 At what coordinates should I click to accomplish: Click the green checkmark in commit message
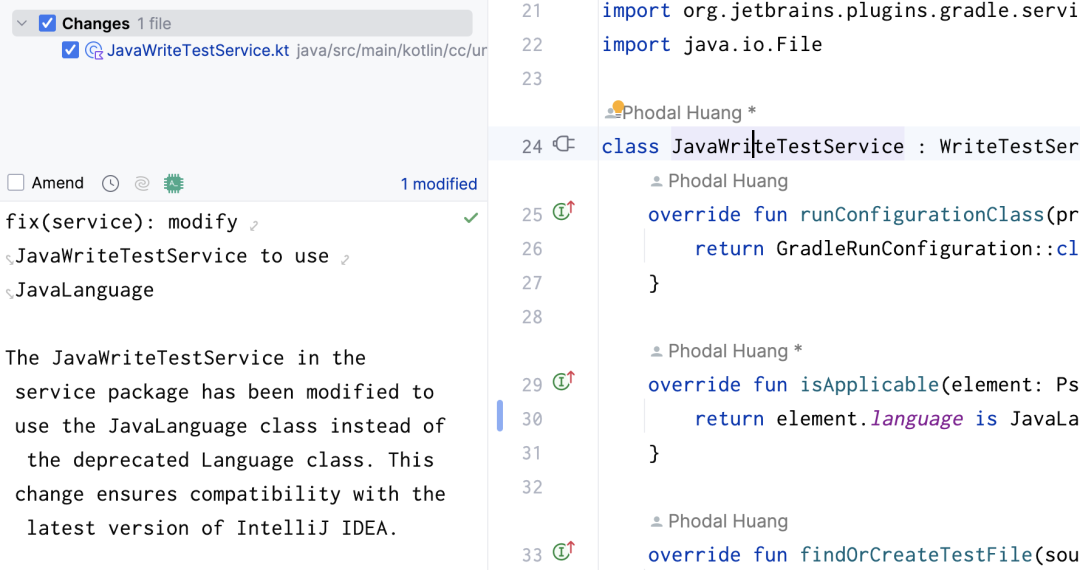pyautogui.click(x=470, y=218)
